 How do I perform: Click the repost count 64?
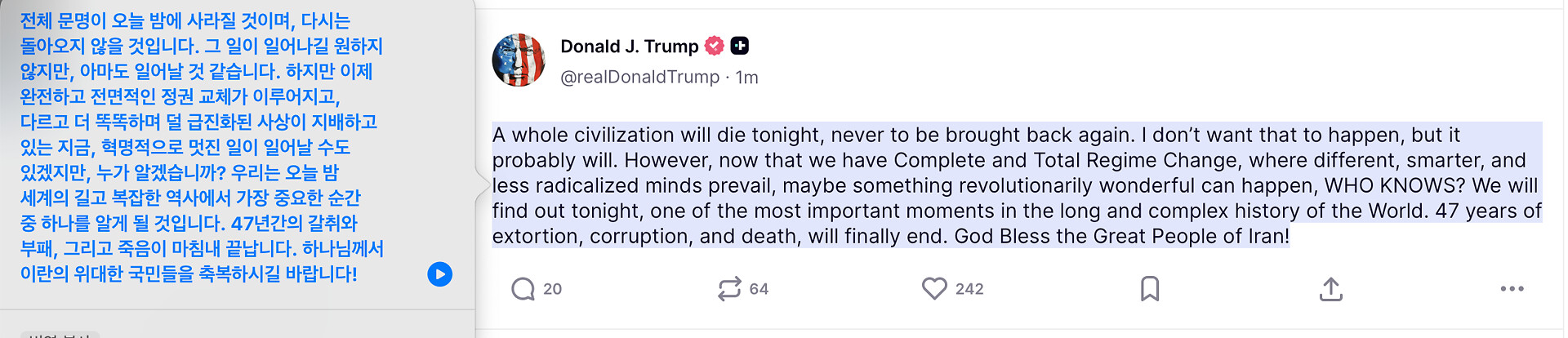[759, 289]
